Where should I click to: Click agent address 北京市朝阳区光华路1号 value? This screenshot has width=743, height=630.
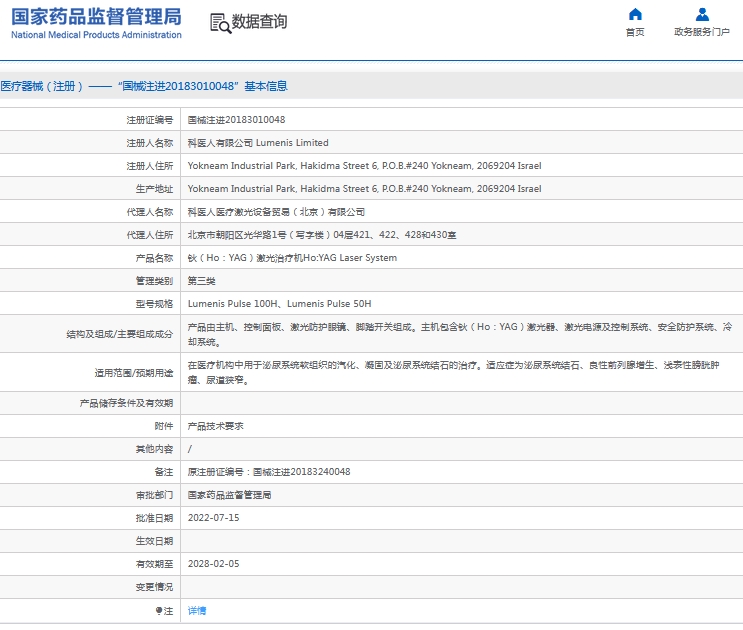tap(322, 235)
